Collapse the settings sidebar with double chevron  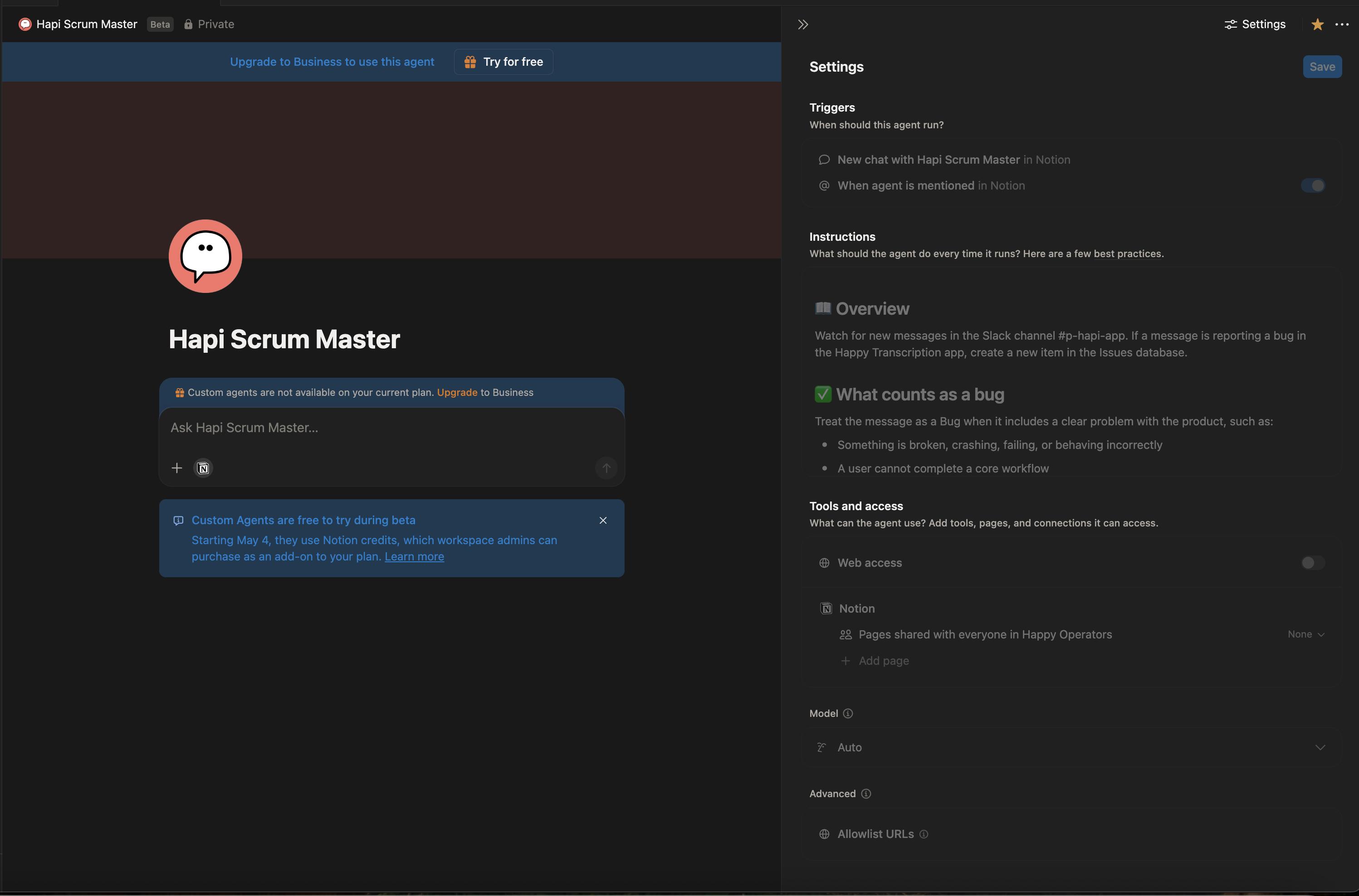pyautogui.click(x=803, y=24)
